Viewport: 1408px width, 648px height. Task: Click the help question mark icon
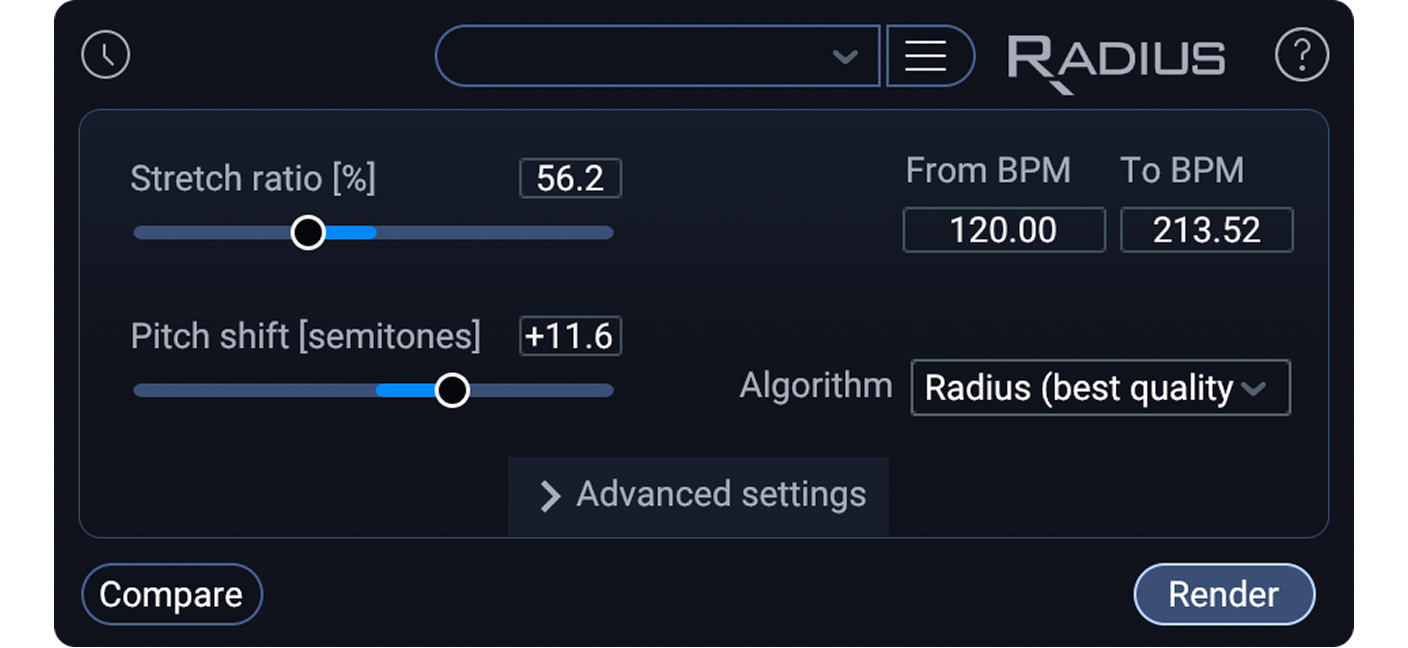[x=1301, y=55]
